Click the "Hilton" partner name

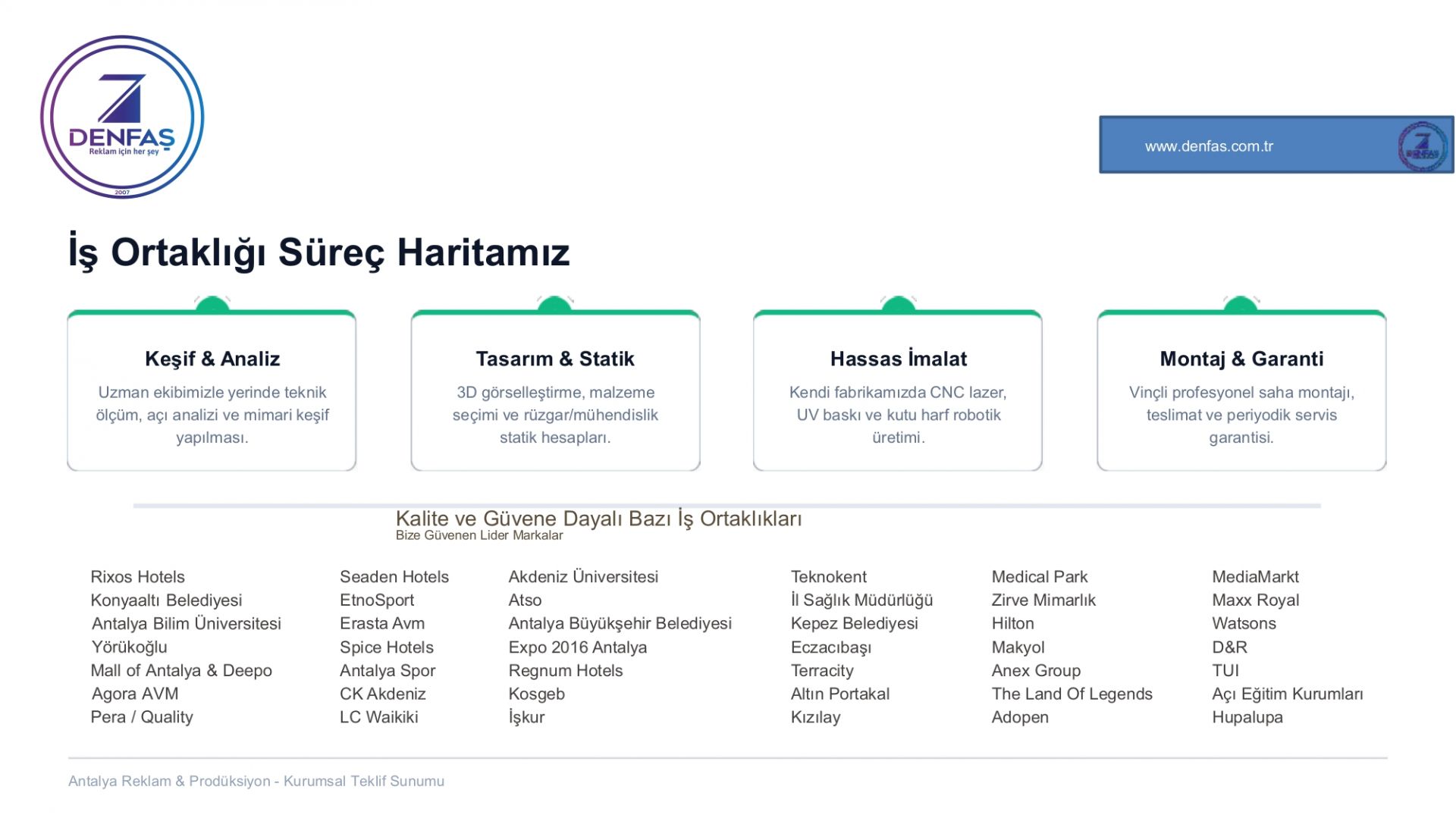1013,624
